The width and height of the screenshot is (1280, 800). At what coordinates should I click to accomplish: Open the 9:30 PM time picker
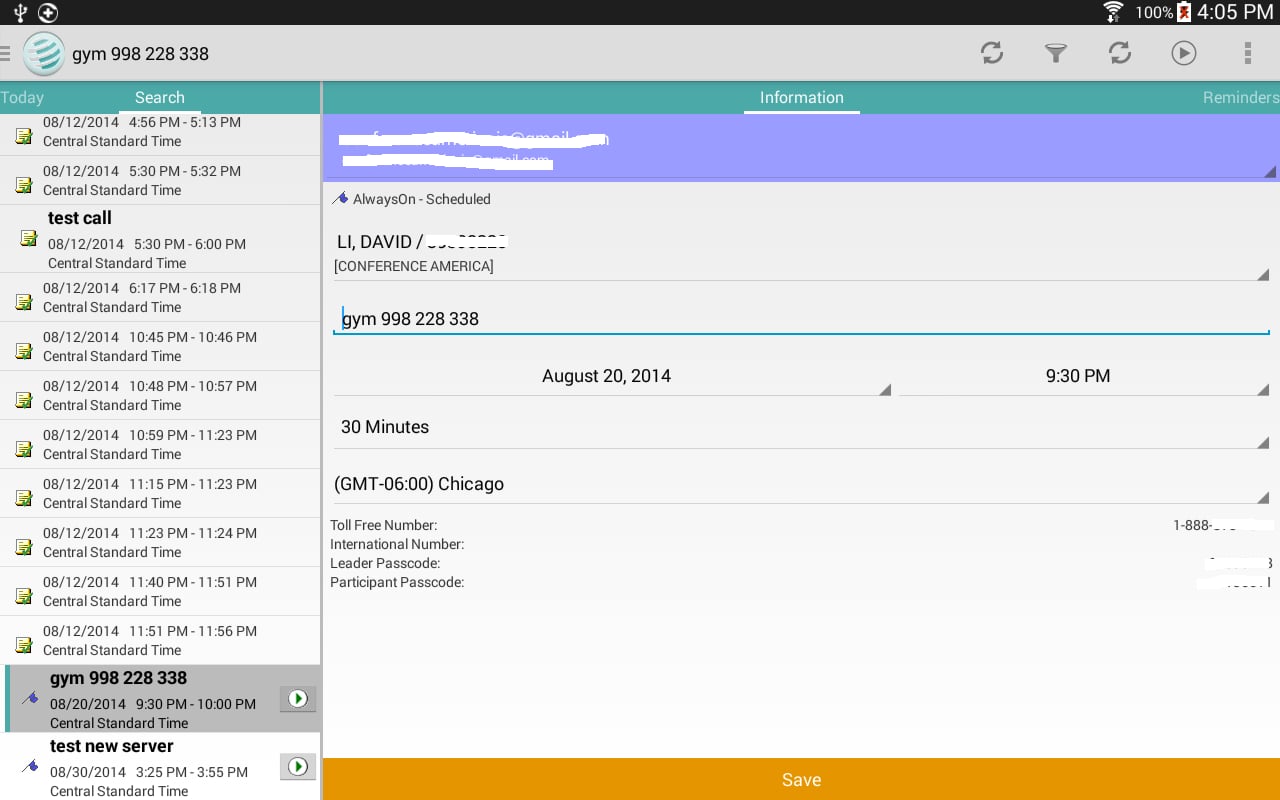(1084, 376)
